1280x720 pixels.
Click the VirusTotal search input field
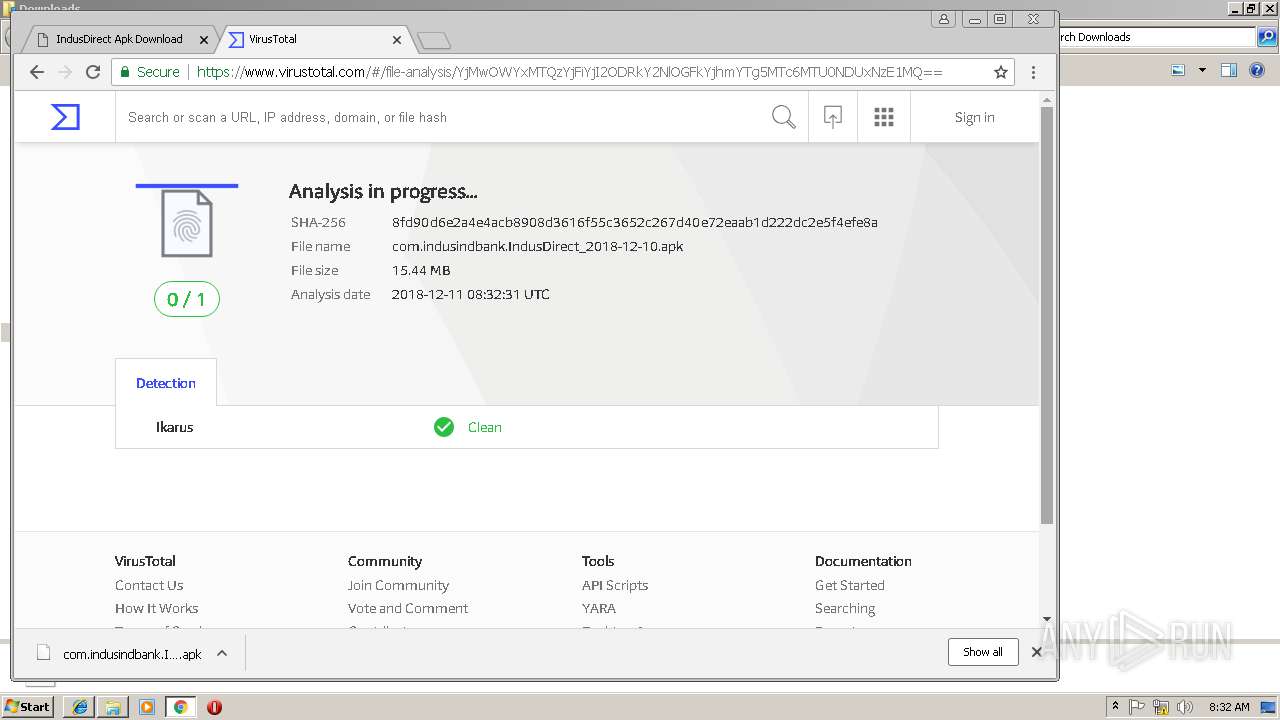click(440, 117)
